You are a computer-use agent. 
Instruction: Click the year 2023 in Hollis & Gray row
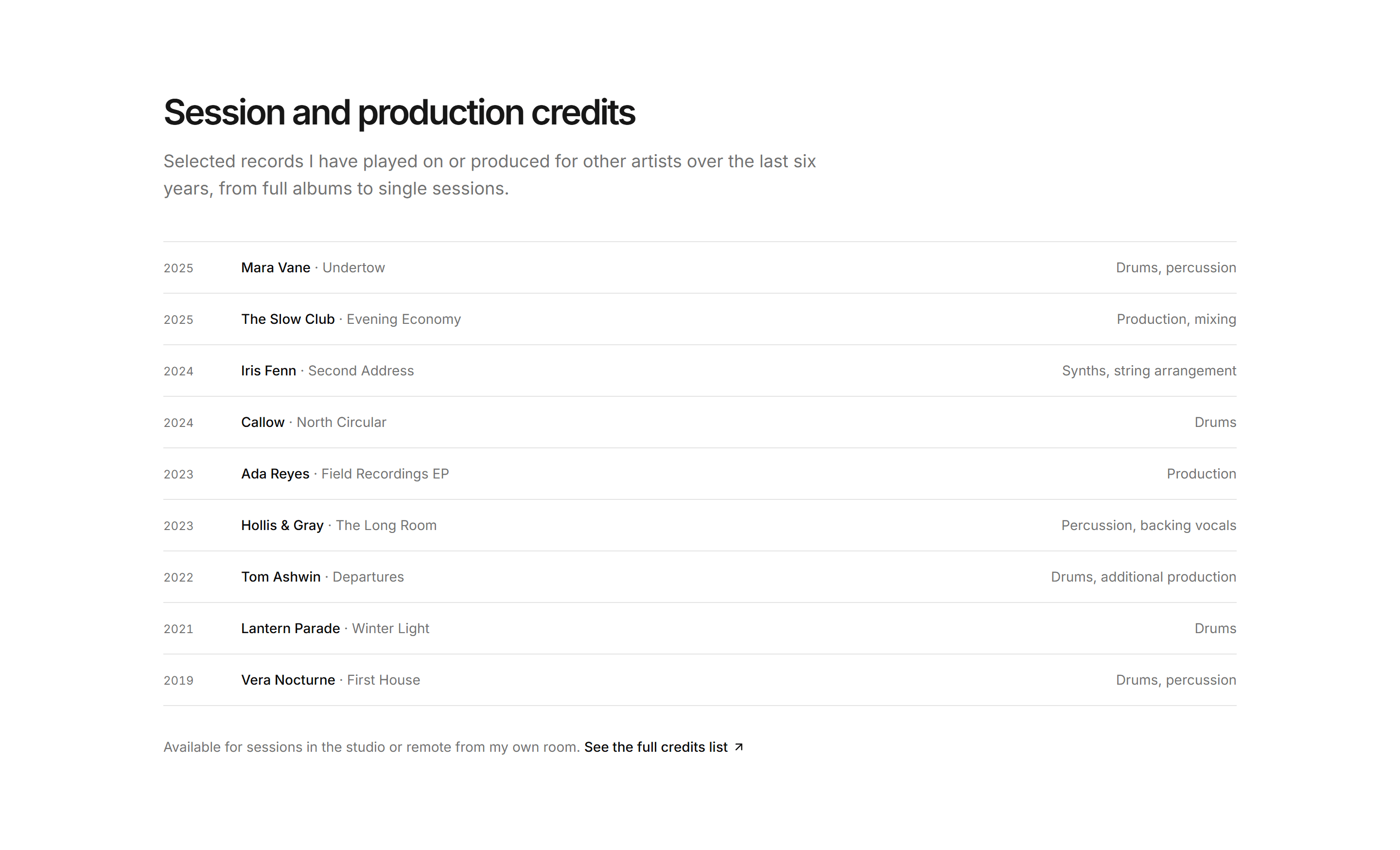[x=178, y=526]
